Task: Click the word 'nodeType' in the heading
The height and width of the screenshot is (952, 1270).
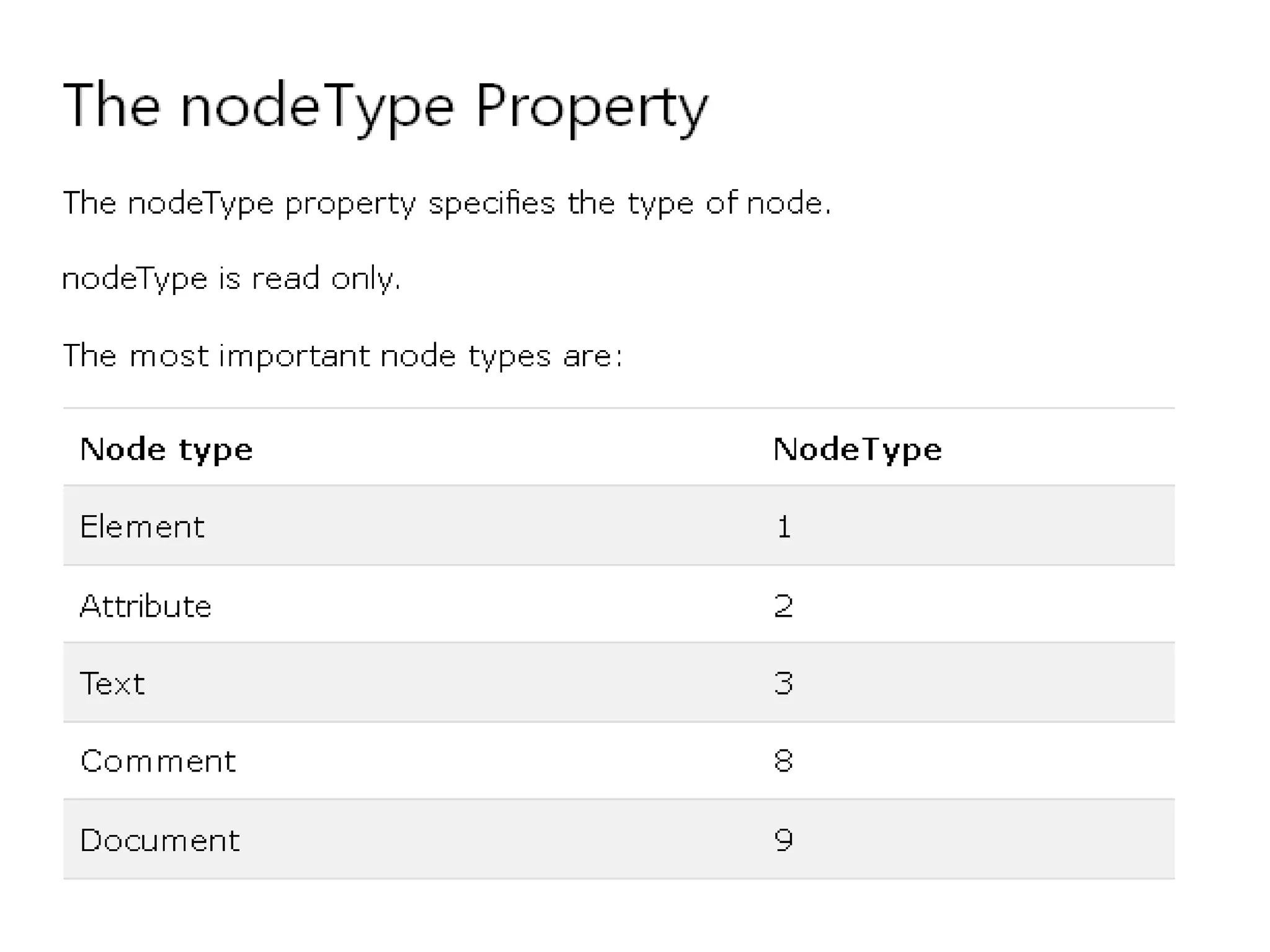Action: (317, 107)
